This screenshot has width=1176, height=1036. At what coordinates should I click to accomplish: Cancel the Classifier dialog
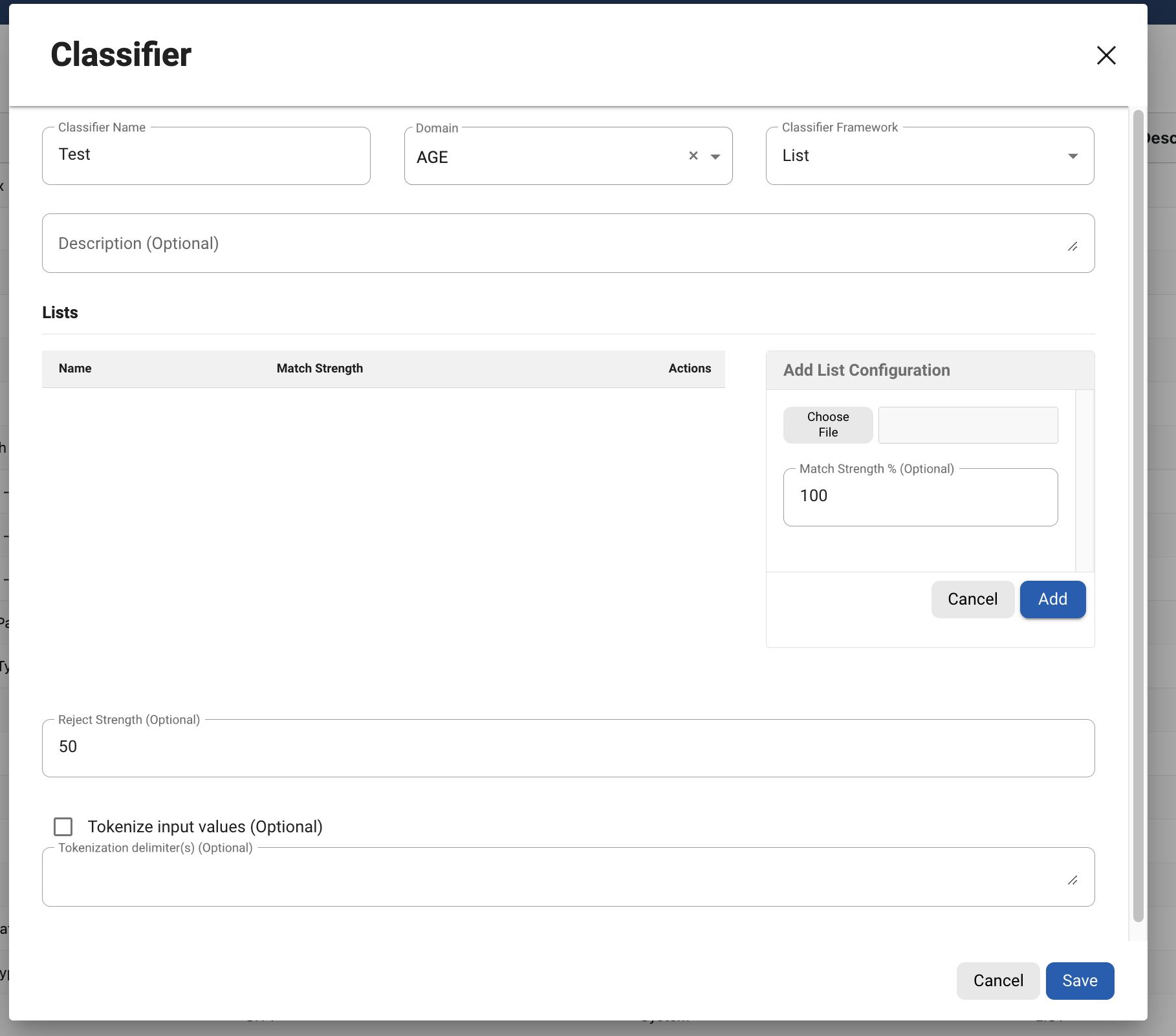pyautogui.click(x=997, y=981)
